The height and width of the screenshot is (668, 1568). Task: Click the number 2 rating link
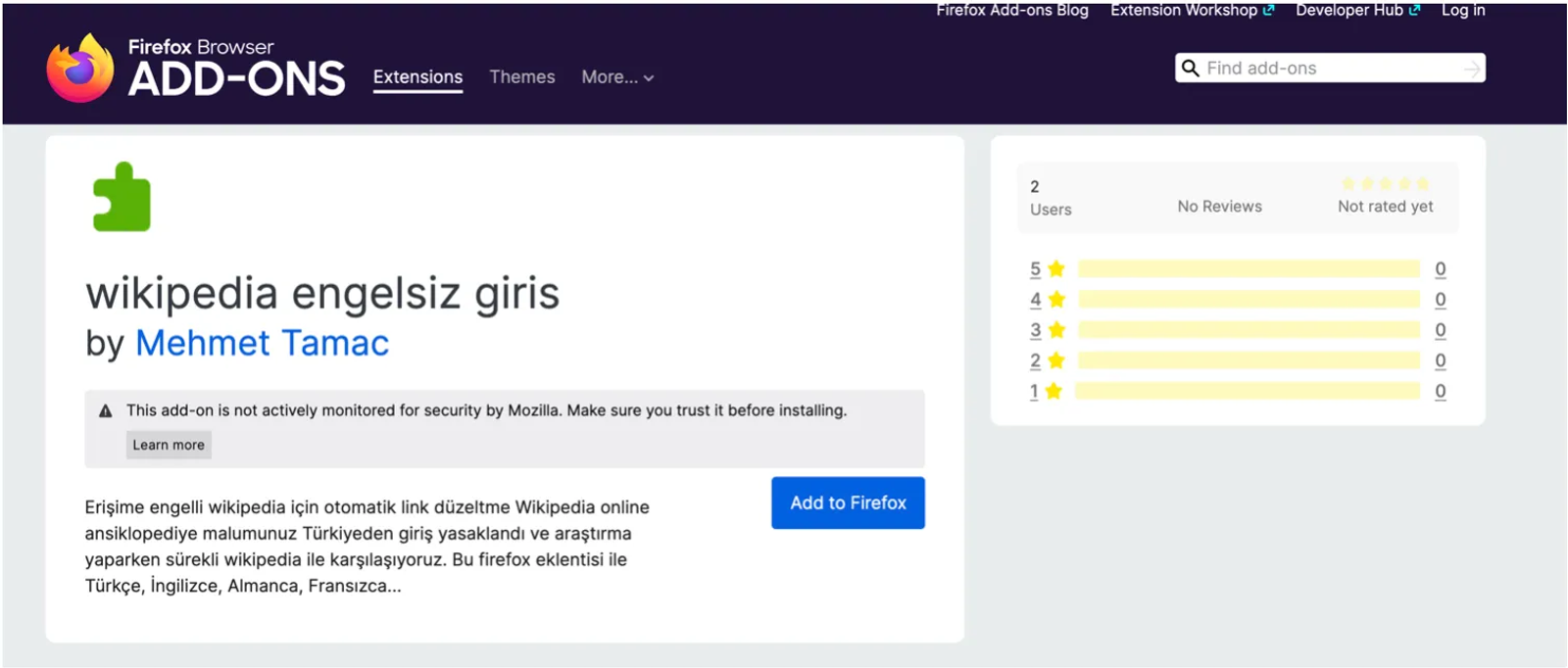[1035, 360]
